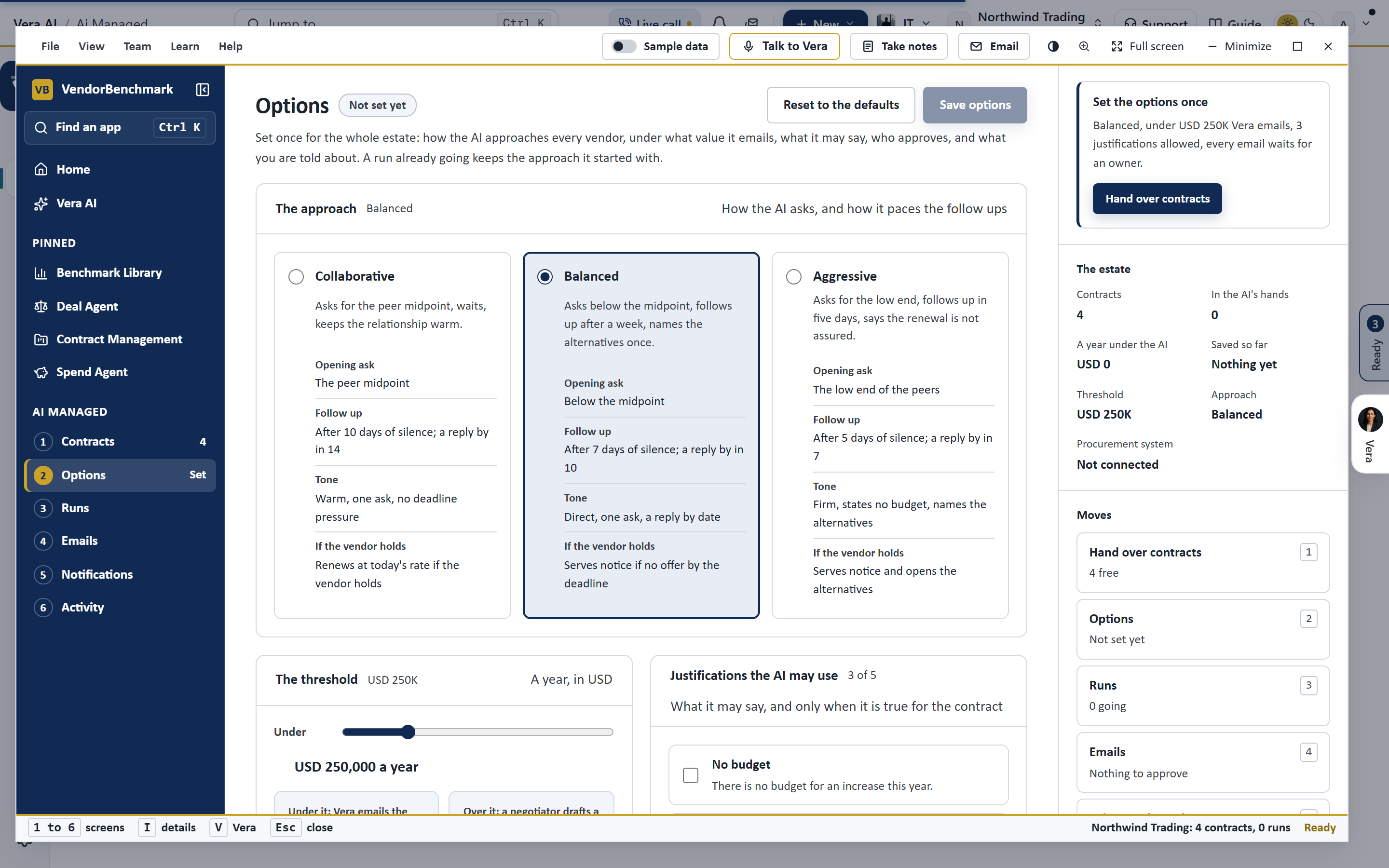Click the Vera avatar side tab
Viewport: 1389px width, 868px height.
pos(1371,434)
